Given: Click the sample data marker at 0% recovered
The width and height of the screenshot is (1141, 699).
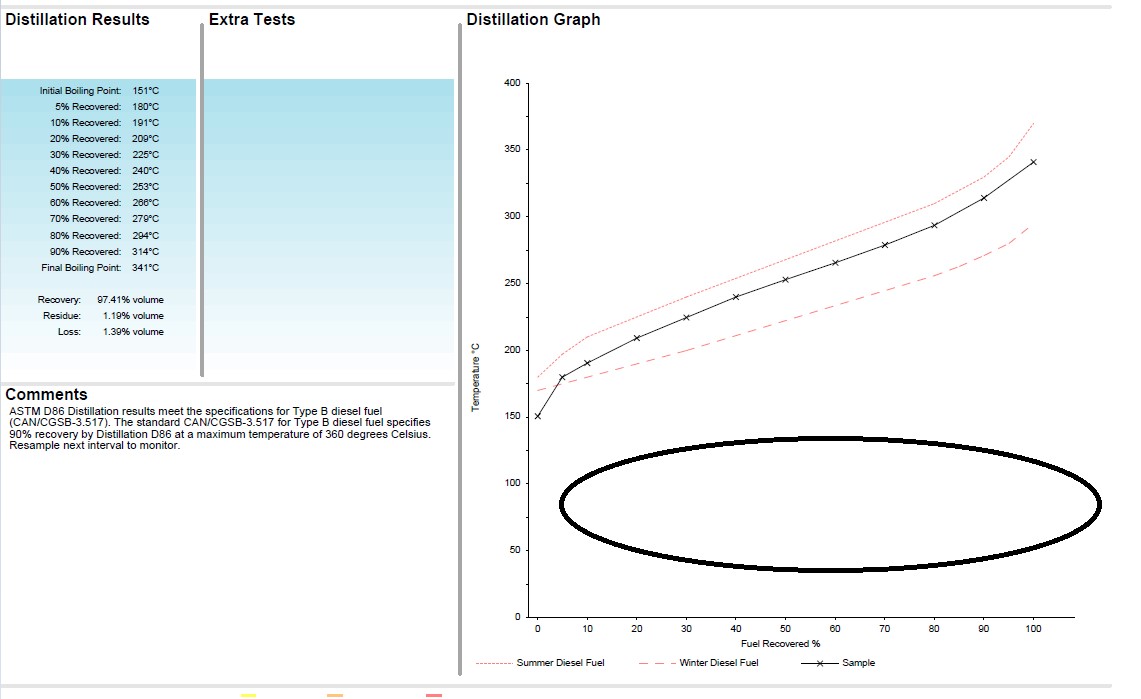Looking at the screenshot, I should pos(537,416).
